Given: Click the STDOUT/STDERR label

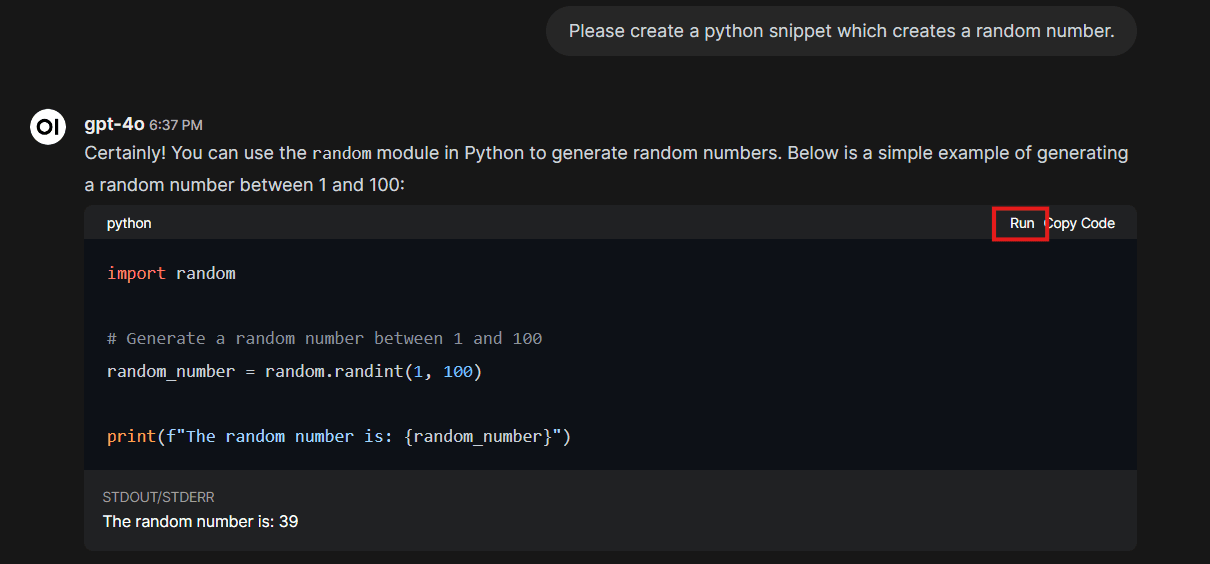Looking at the screenshot, I should pos(158,497).
